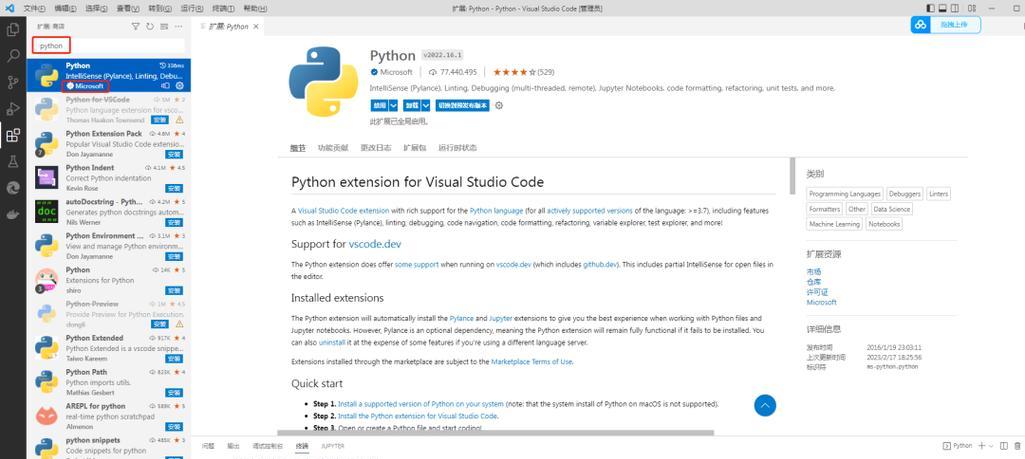
Task: Open the Source Control view
Action: coord(12,82)
